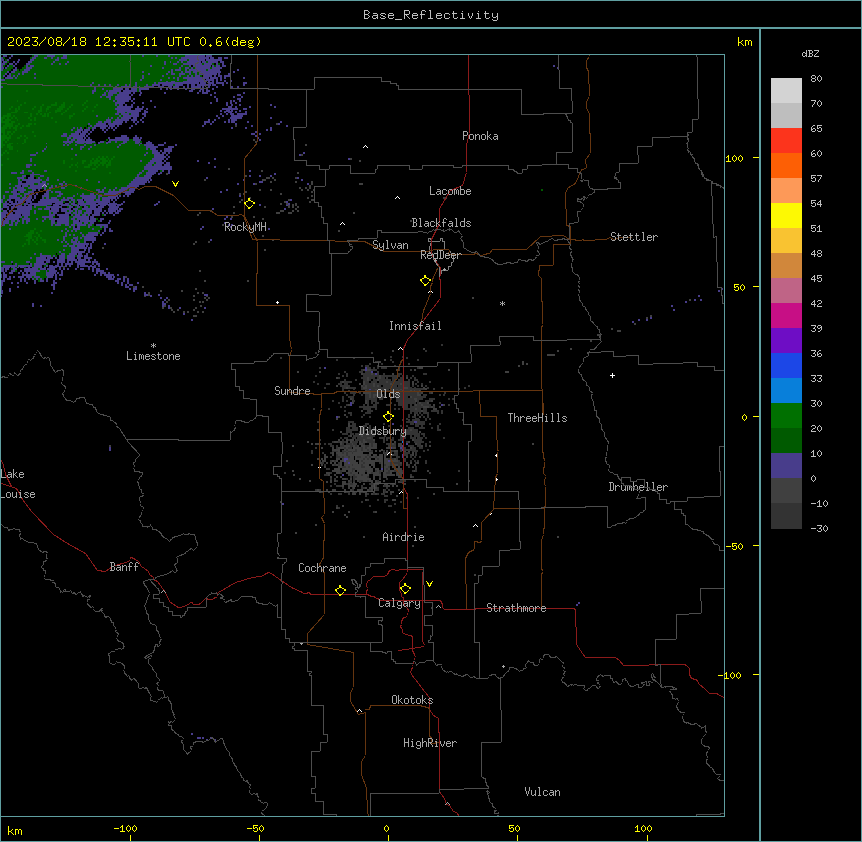862x842 pixels.
Task: Click the magenta 39-42 dBZ legend swatch
Action: 786,315
